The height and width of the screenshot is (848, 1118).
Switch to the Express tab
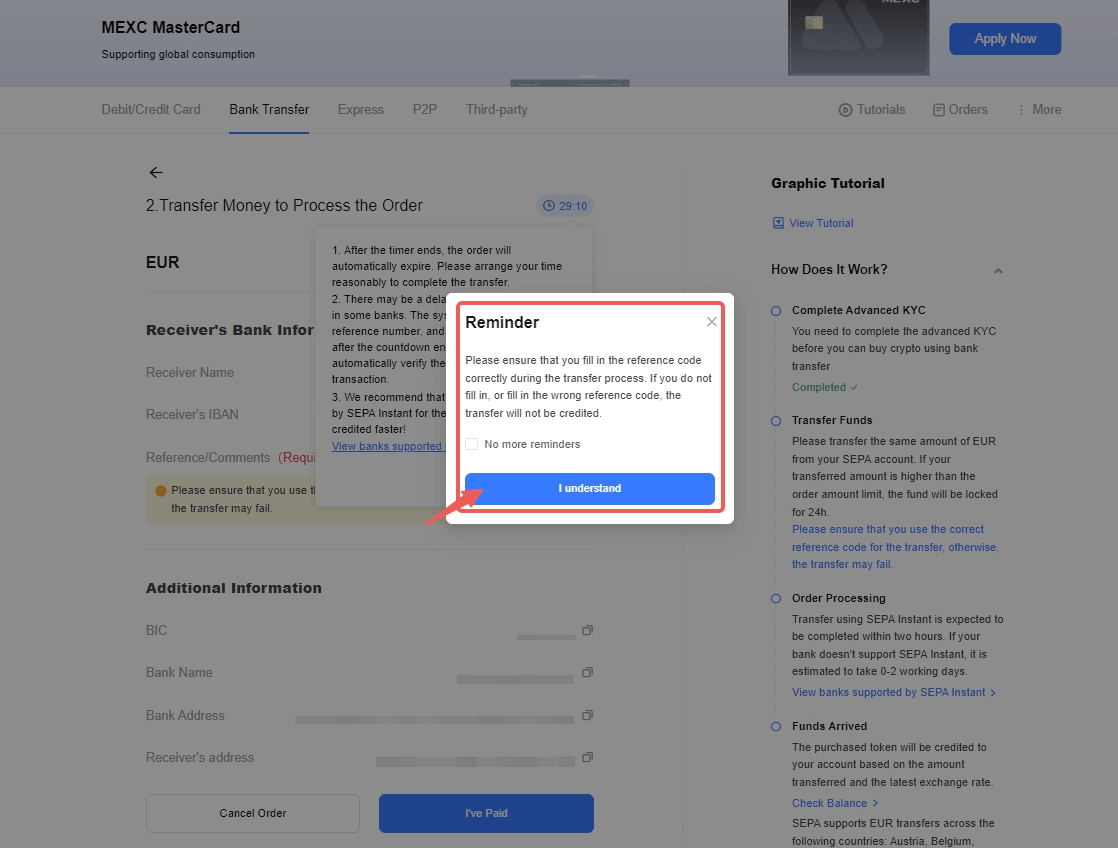(x=361, y=109)
